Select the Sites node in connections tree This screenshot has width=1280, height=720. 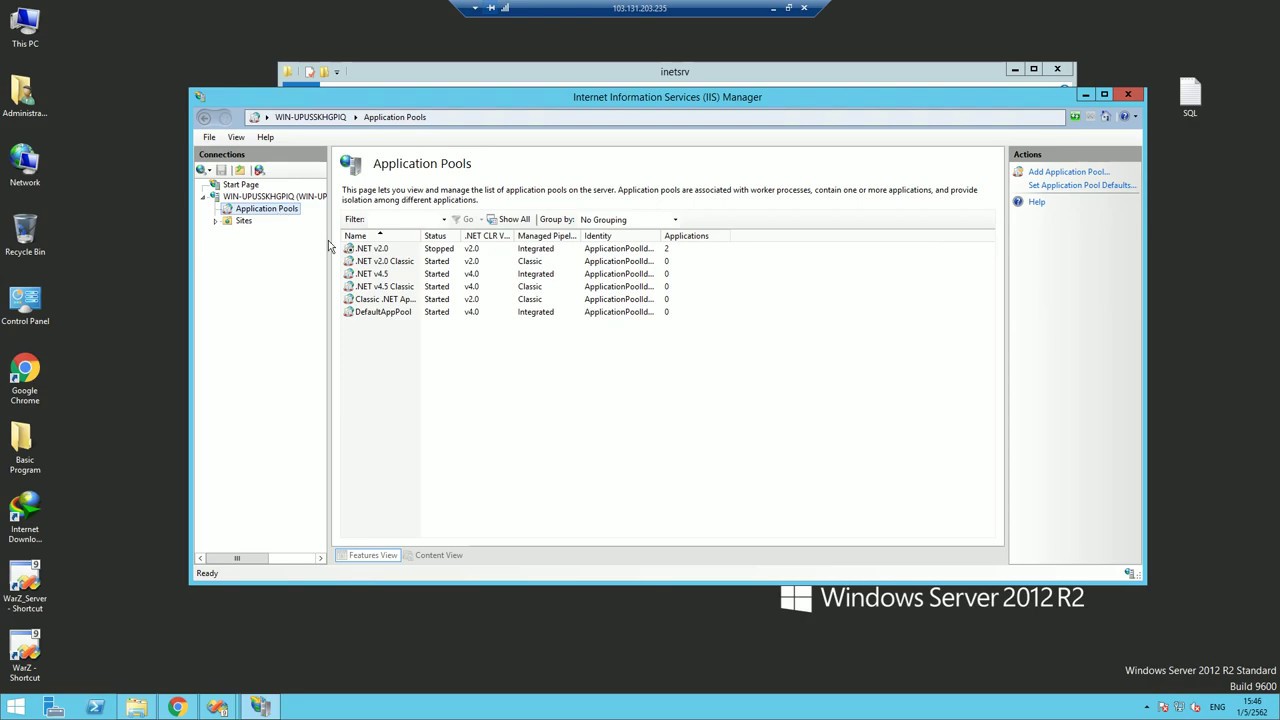(243, 221)
